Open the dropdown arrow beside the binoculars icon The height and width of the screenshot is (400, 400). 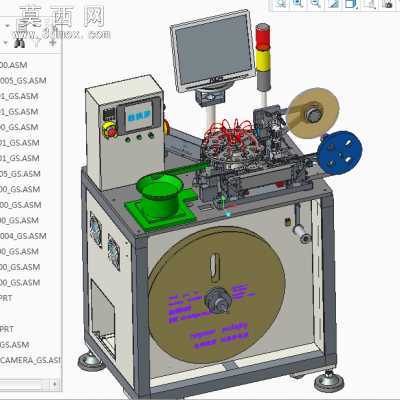point(5,43)
